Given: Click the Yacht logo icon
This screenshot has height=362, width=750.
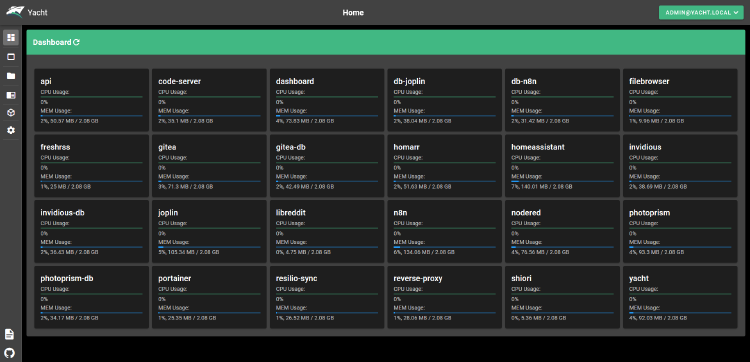Looking at the screenshot, I should tap(14, 12).
